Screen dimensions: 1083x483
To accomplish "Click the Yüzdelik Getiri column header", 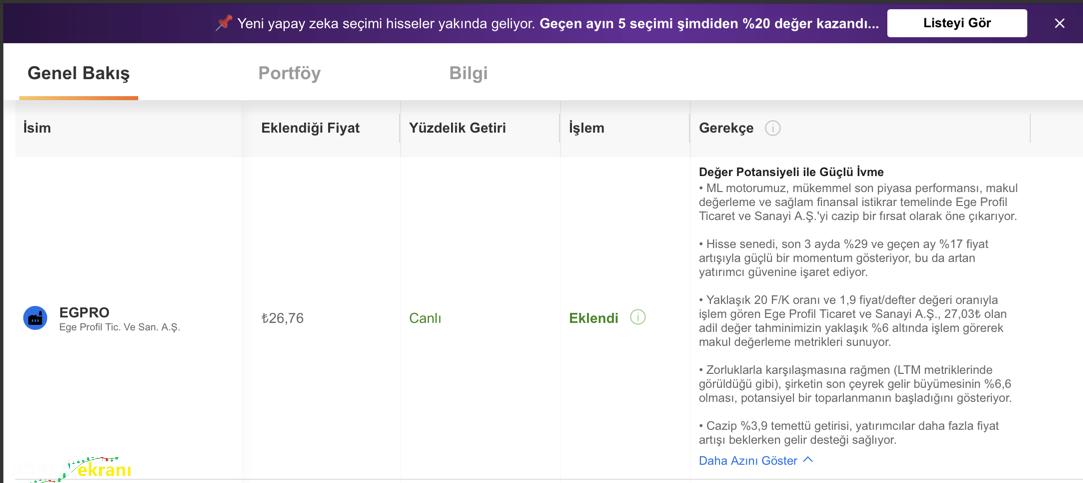I will 457,128.
